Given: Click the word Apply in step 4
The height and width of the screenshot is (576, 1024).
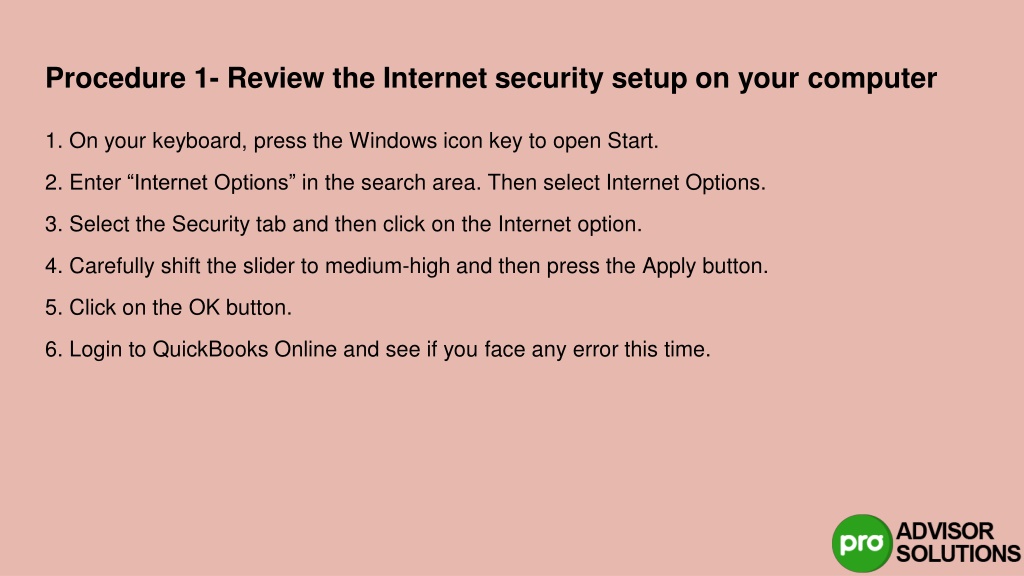Looking at the screenshot, I should tap(669, 266).
